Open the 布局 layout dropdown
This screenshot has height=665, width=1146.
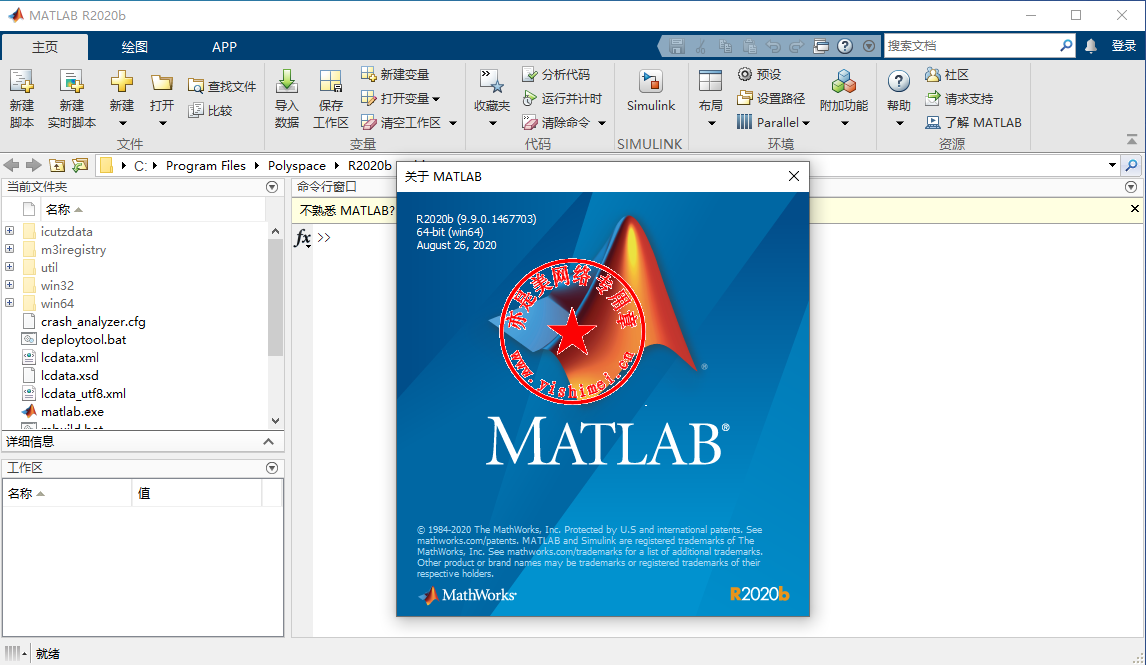click(711, 123)
